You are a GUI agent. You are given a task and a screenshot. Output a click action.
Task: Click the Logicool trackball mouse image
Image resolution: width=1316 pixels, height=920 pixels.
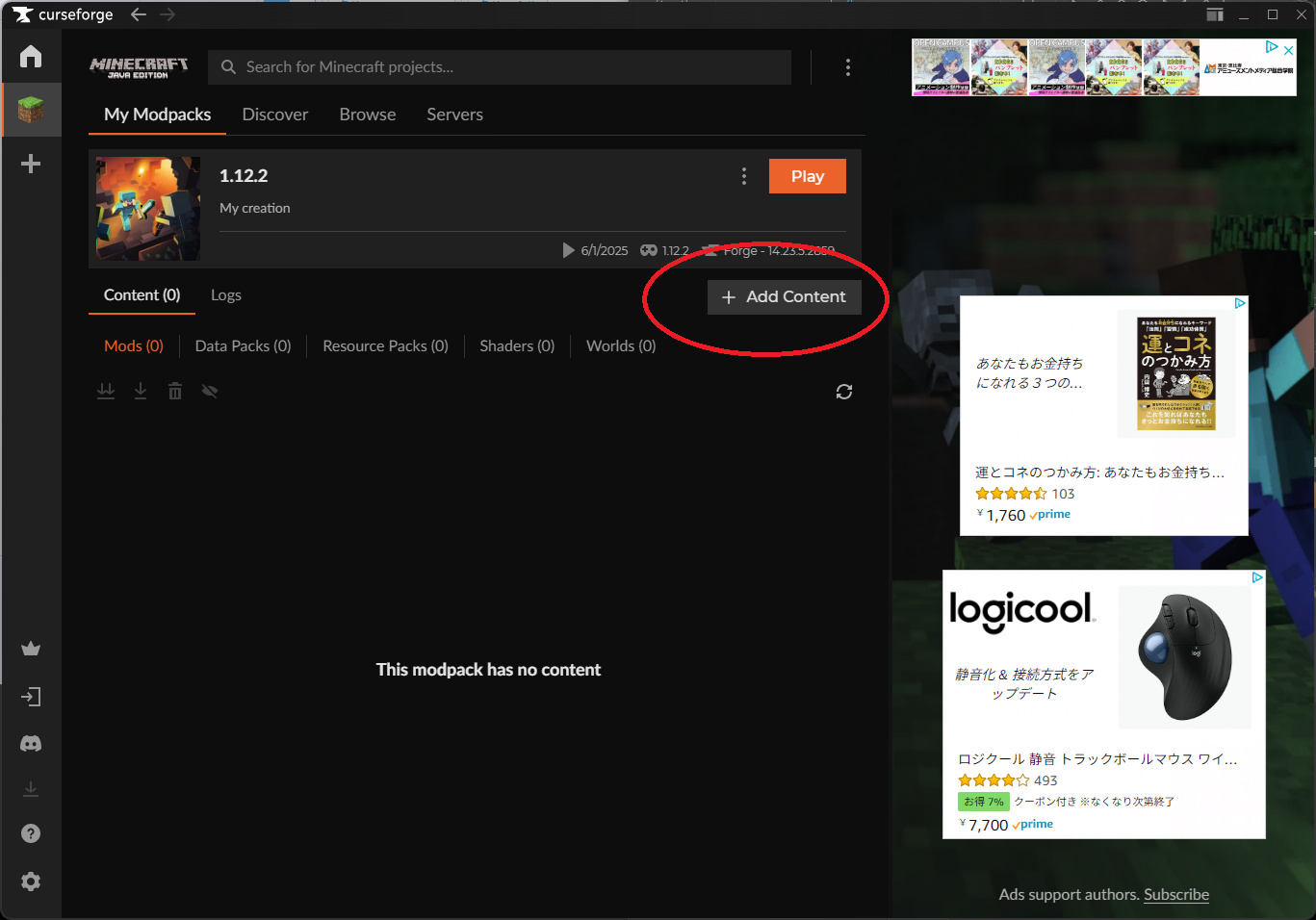pos(1185,657)
